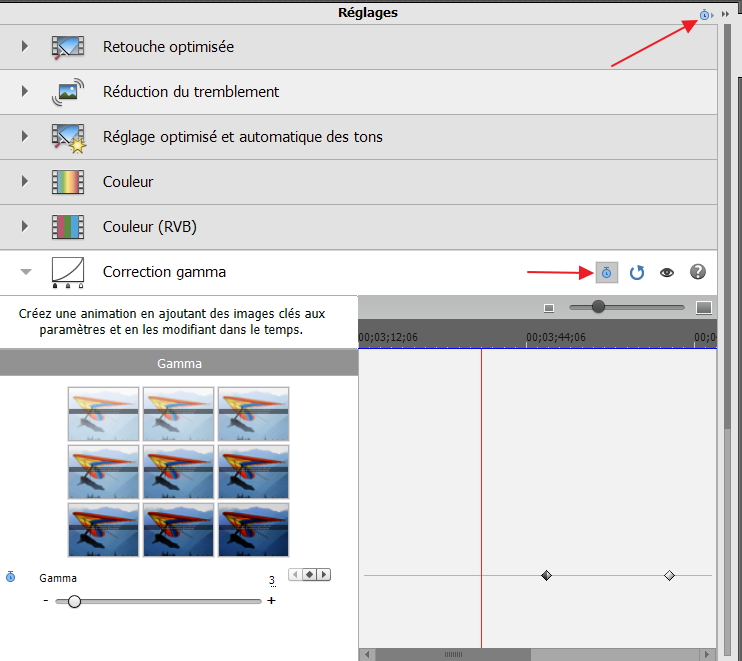Click the Gamma value 3
The width and height of the screenshot is (742, 661).
click(272, 580)
